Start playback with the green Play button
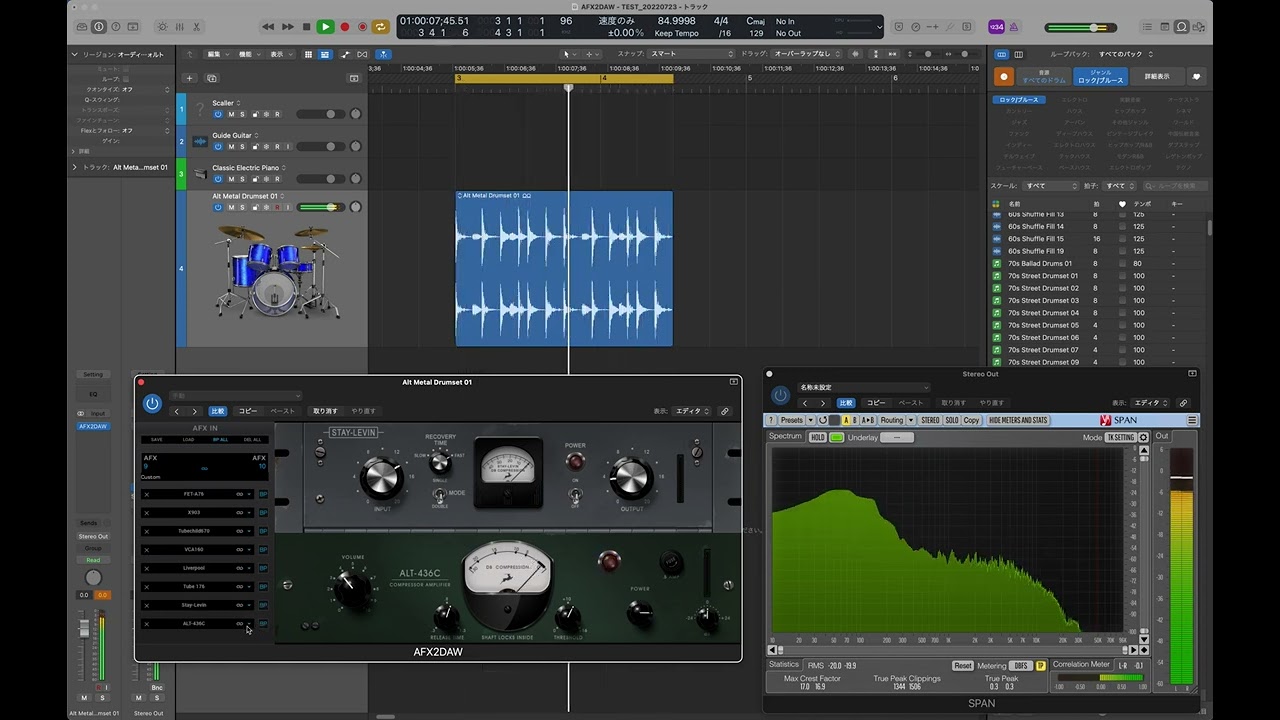The image size is (1280, 720). click(325, 27)
